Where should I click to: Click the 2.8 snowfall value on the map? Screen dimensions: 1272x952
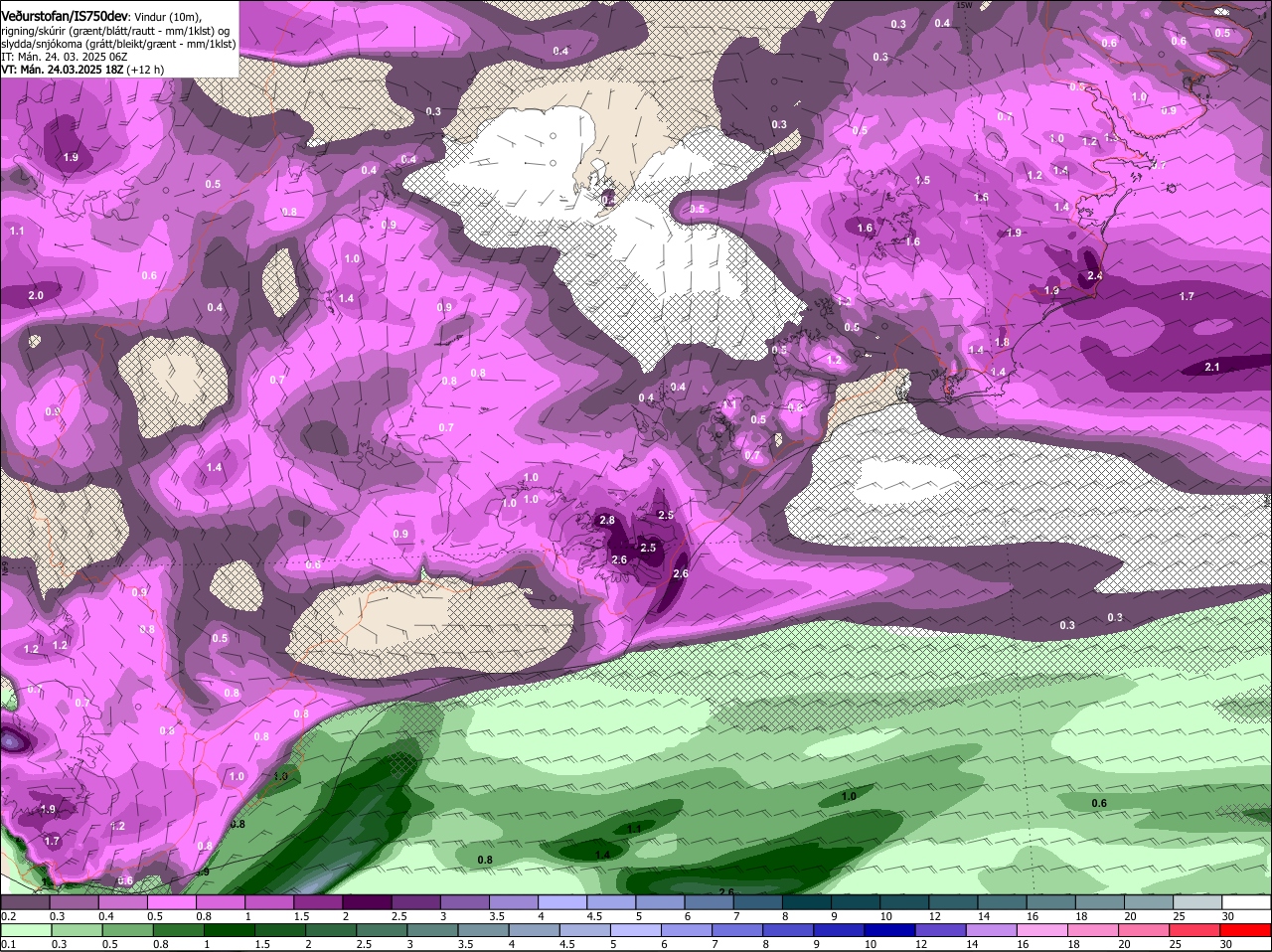[x=608, y=521]
